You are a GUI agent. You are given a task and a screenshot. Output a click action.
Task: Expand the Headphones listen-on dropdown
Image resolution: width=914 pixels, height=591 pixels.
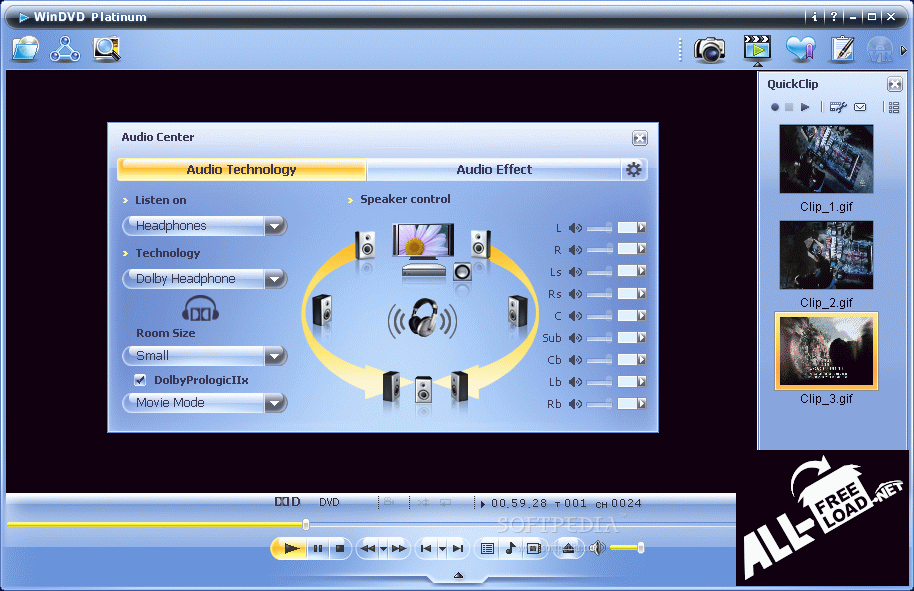[275, 226]
